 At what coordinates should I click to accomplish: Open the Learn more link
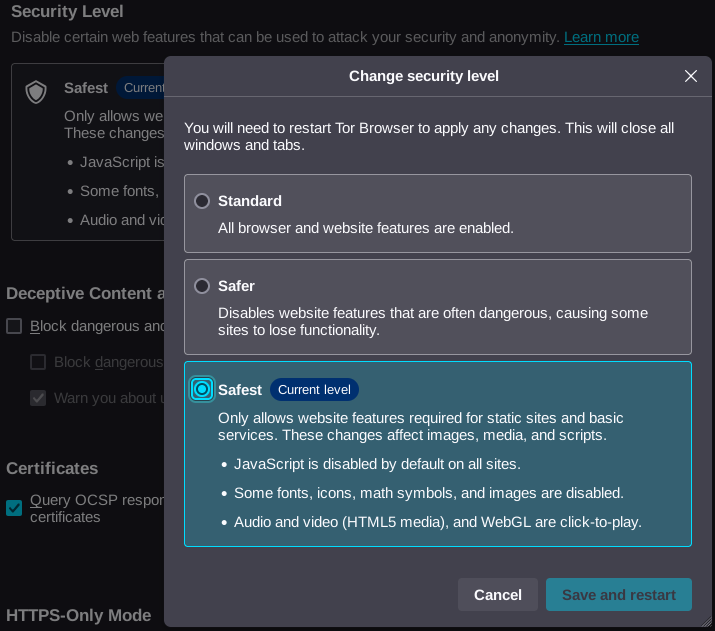click(601, 37)
